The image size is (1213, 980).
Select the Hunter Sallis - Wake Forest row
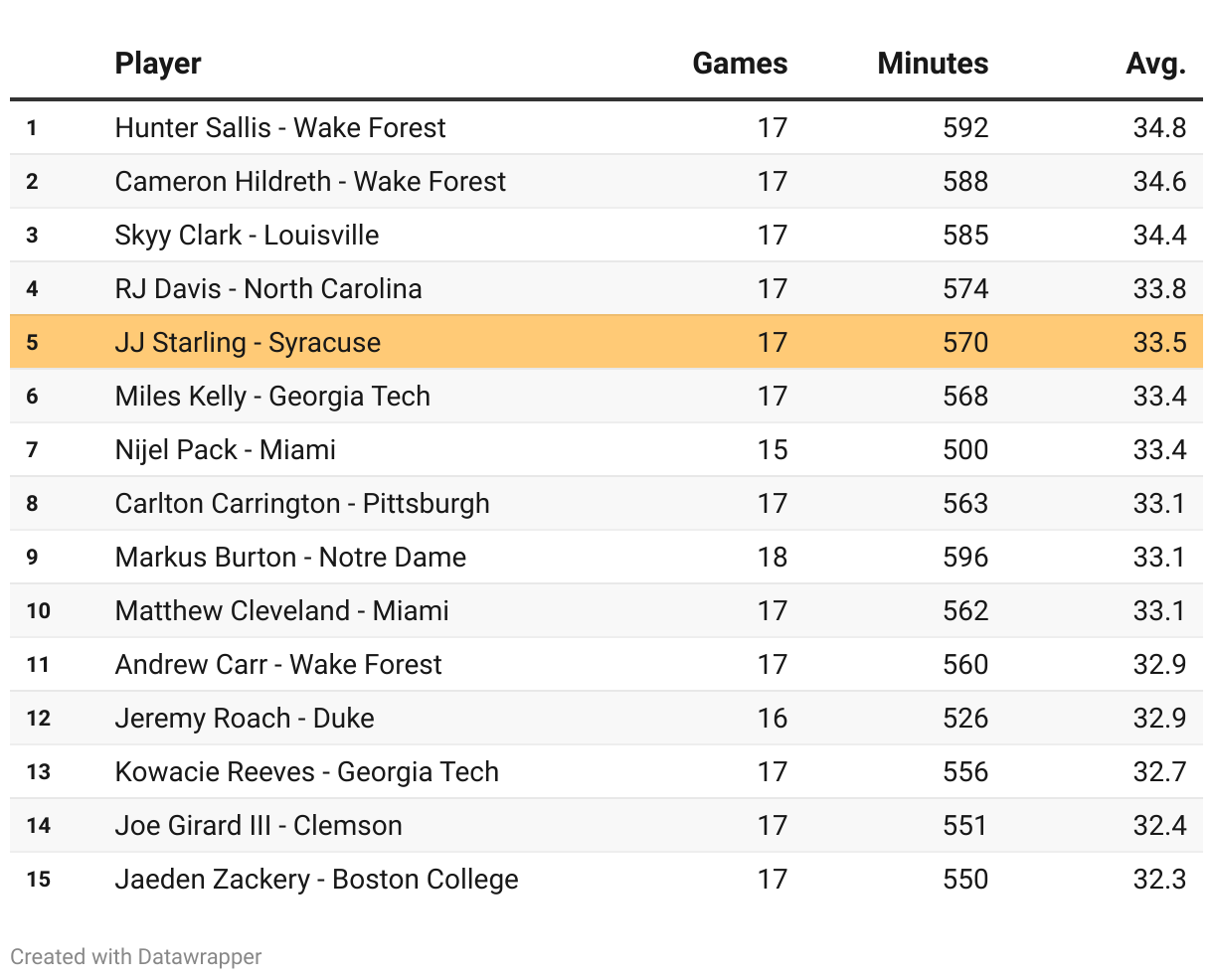[x=280, y=128]
